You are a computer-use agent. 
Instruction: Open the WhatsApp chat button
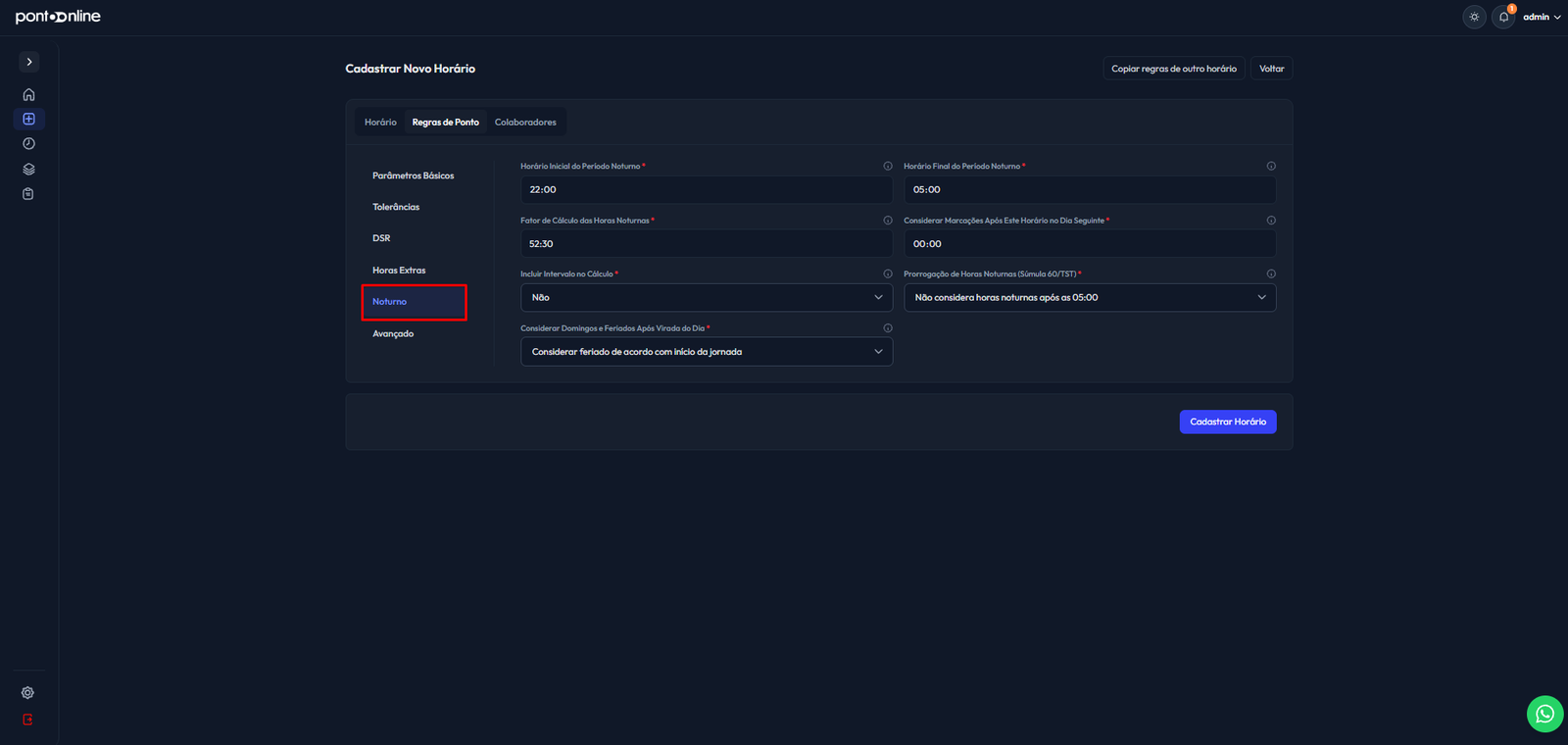point(1544,714)
